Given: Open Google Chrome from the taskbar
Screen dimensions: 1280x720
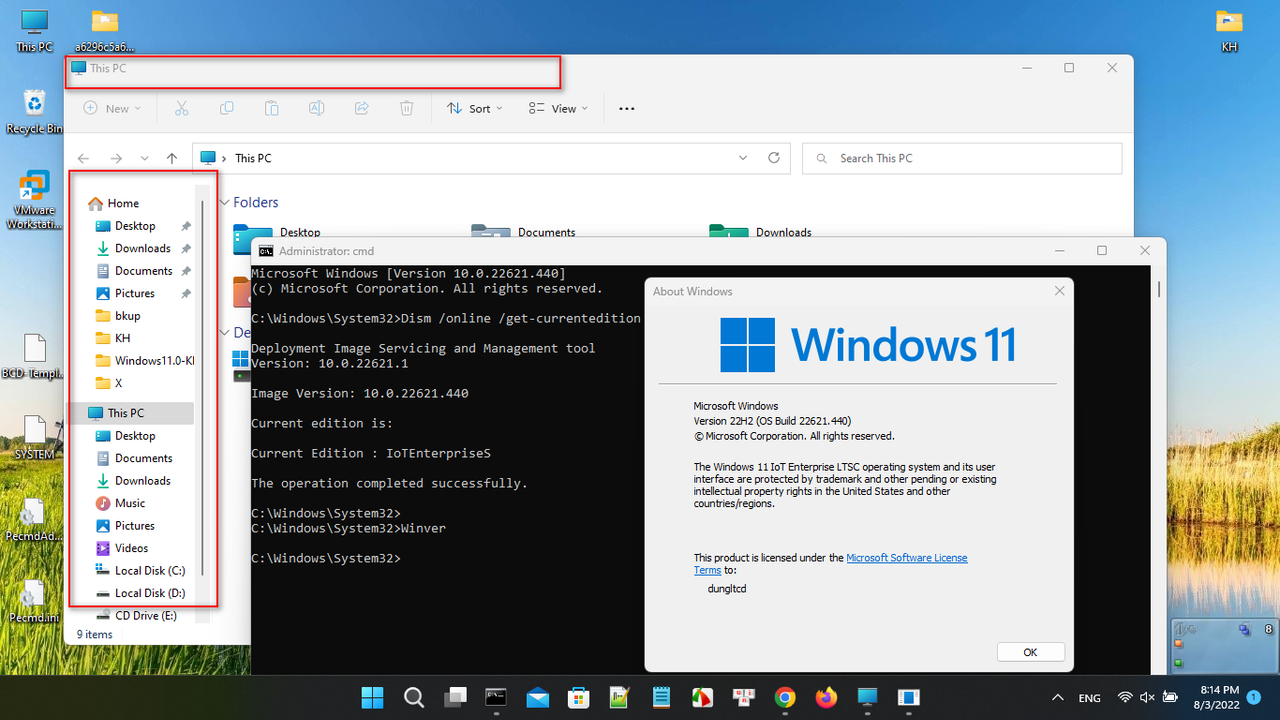Looking at the screenshot, I should point(785,697).
